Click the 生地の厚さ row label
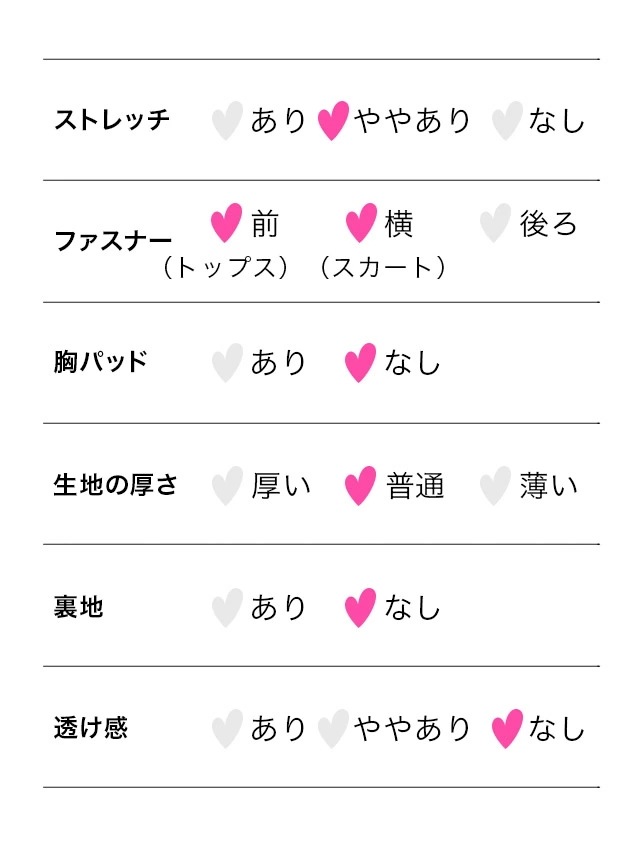Viewport: 640px width, 854px height. coord(115,485)
